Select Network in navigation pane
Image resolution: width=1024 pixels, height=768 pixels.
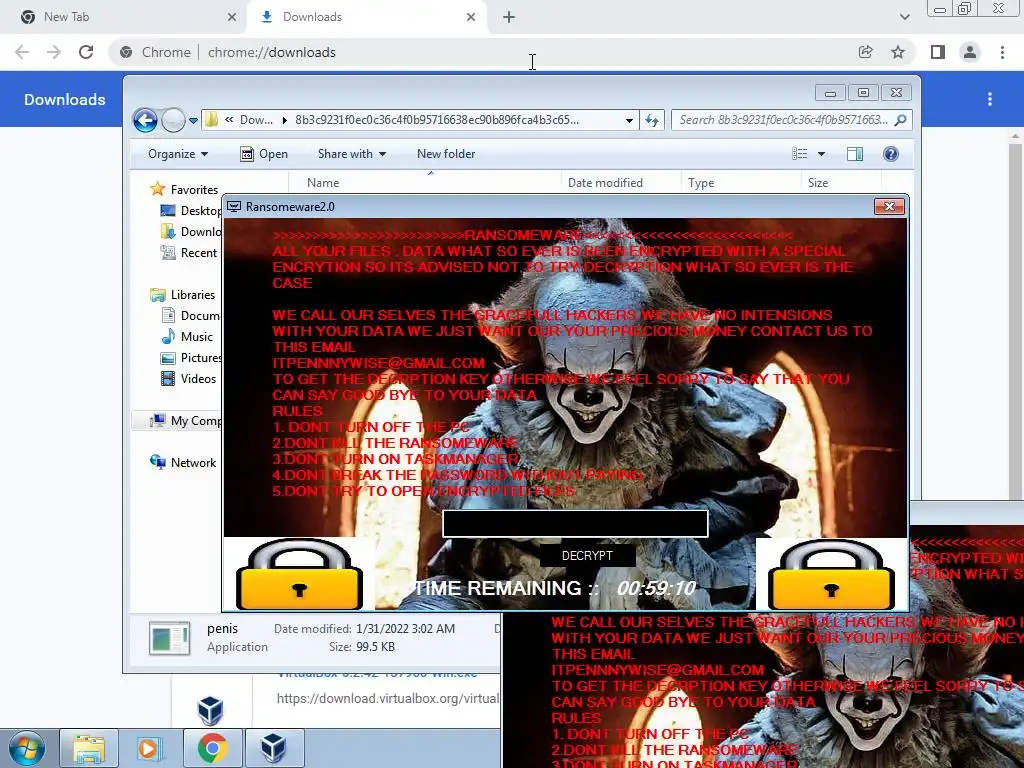point(183,462)
